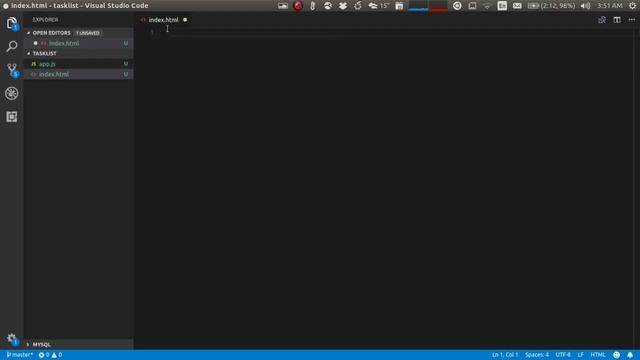Screen dimensions: 640x360
Task: Open the Source Control view icon
Action: [12, 70]
